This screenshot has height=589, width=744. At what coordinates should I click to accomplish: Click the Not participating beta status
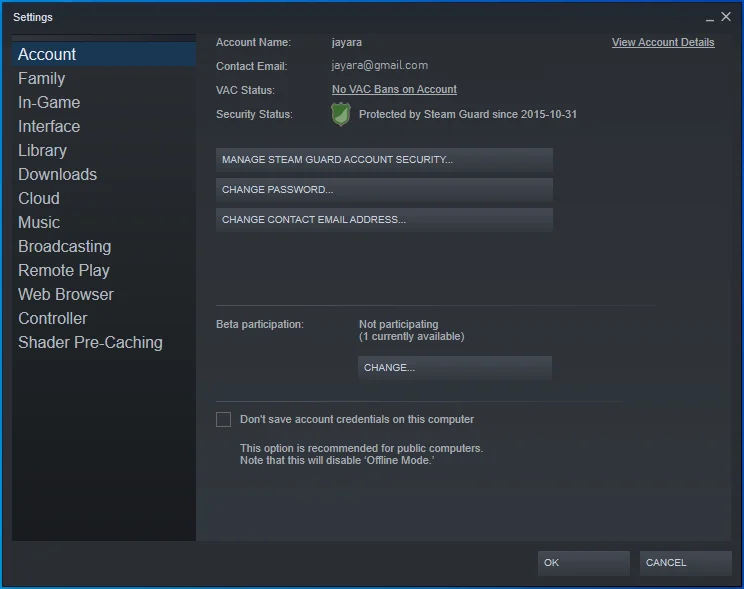pyautogui.click(x=399, y=324)
